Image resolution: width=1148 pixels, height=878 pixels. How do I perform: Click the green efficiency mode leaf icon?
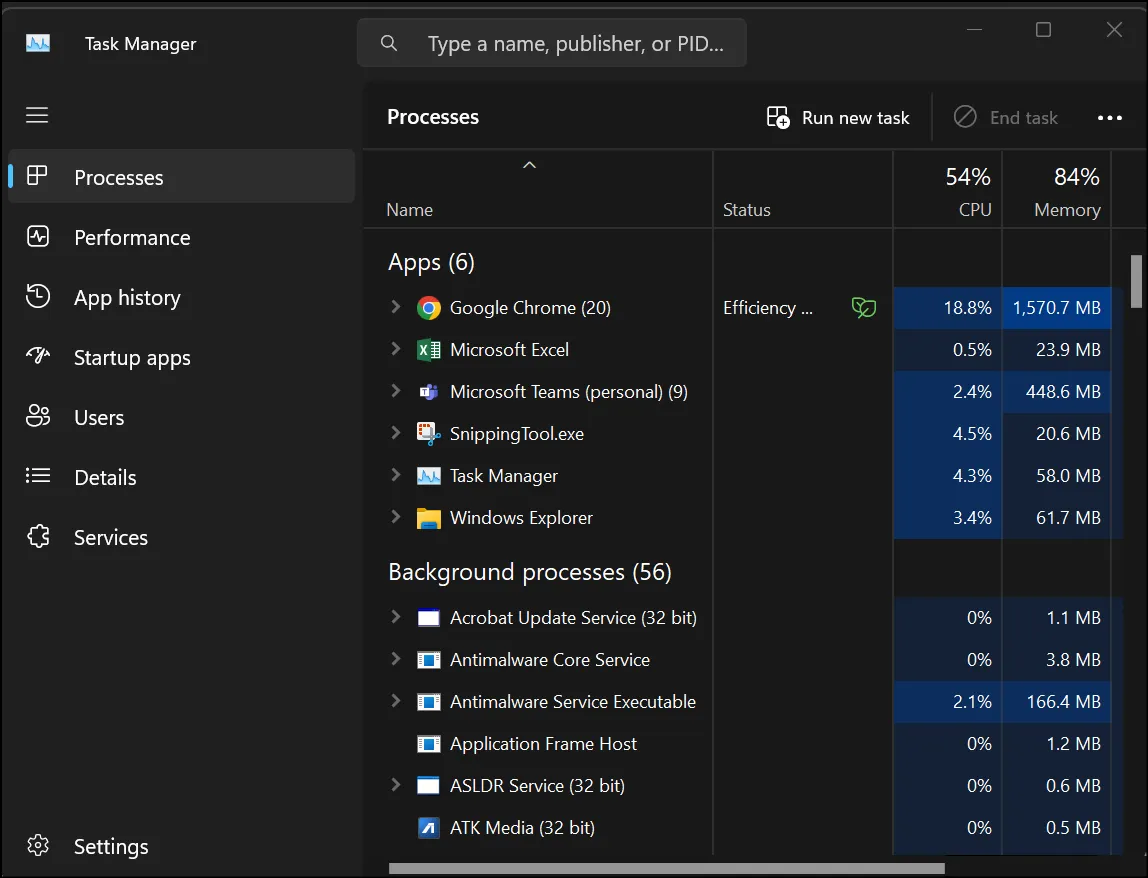point(864,308)
